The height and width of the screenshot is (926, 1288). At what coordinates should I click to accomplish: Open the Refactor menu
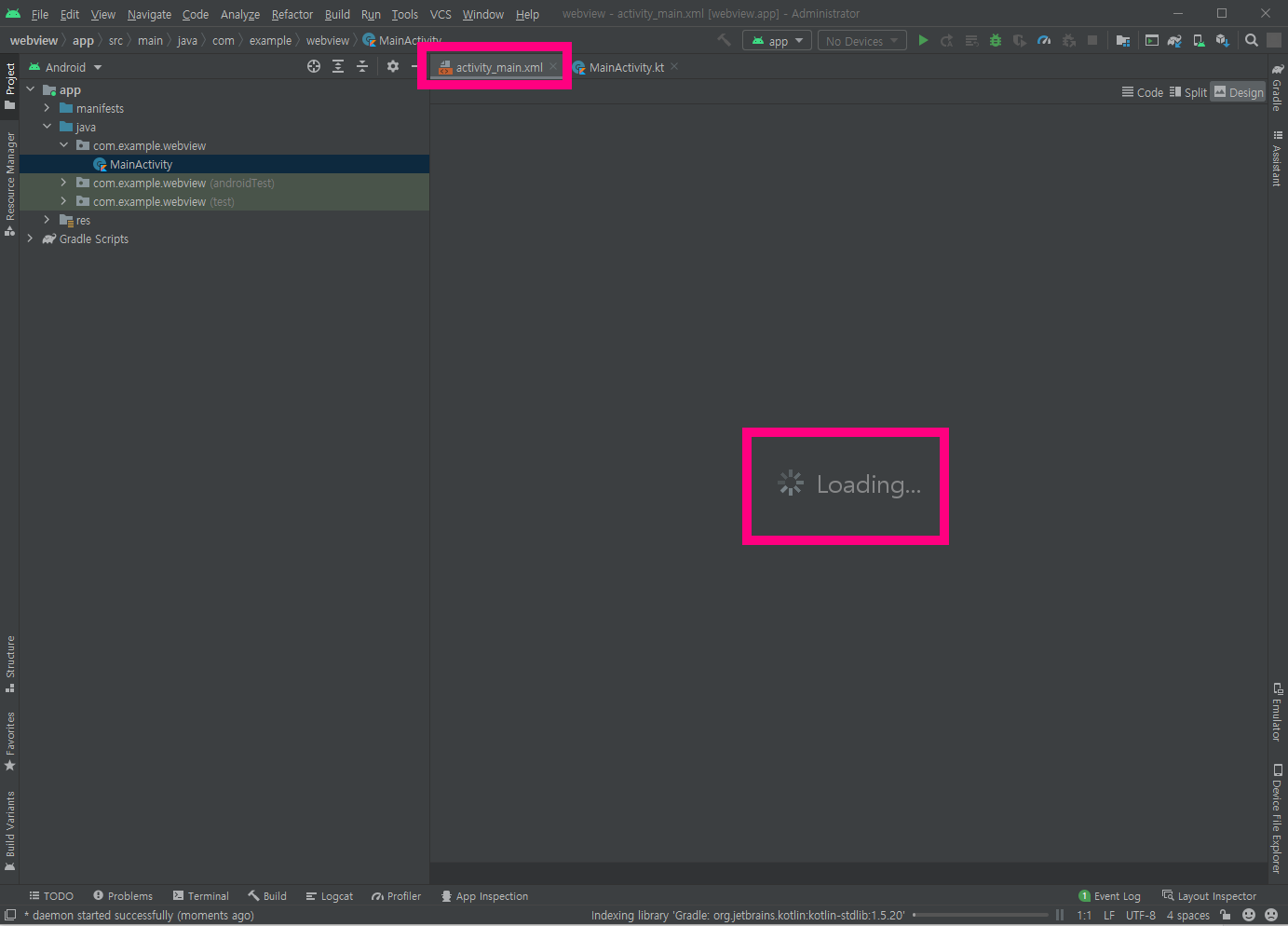[292, 14]
